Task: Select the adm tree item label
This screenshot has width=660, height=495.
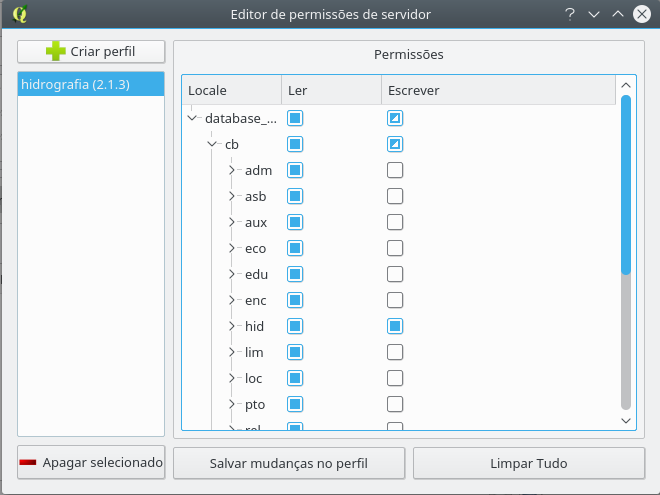Action: pyautogui.click(x=258, y=170)
